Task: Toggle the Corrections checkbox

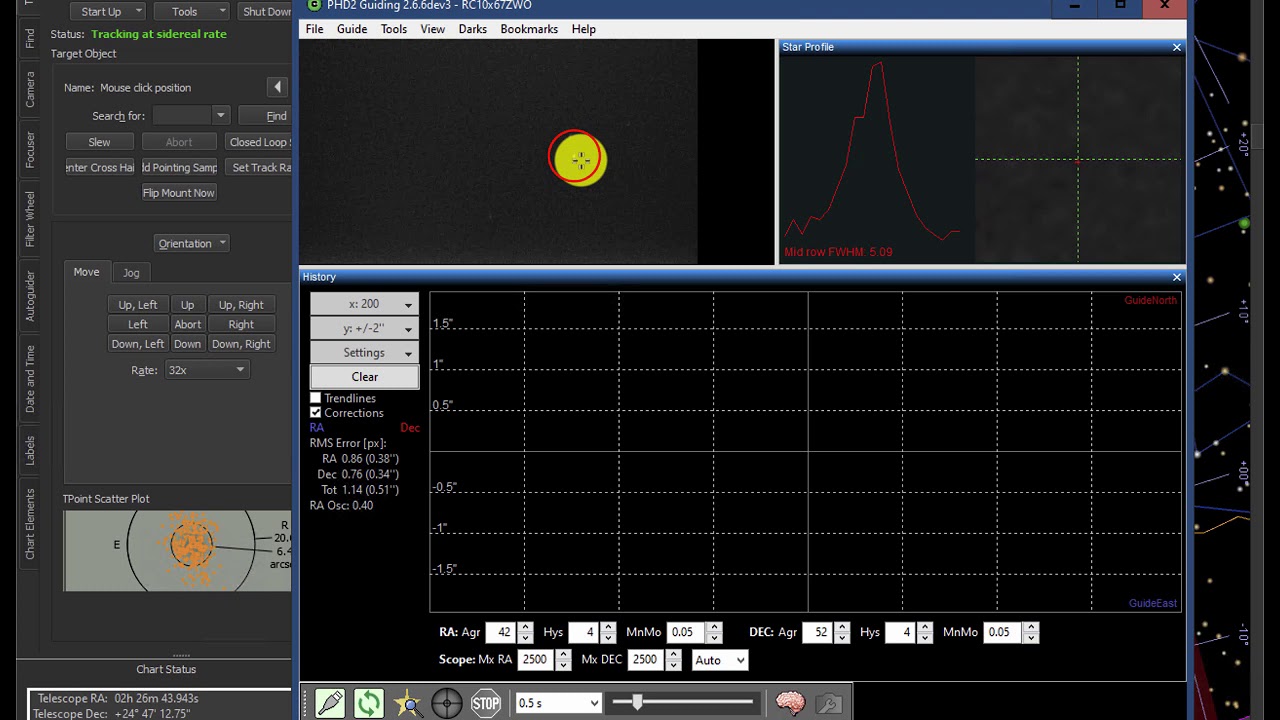Action: [x=316, y=413]
